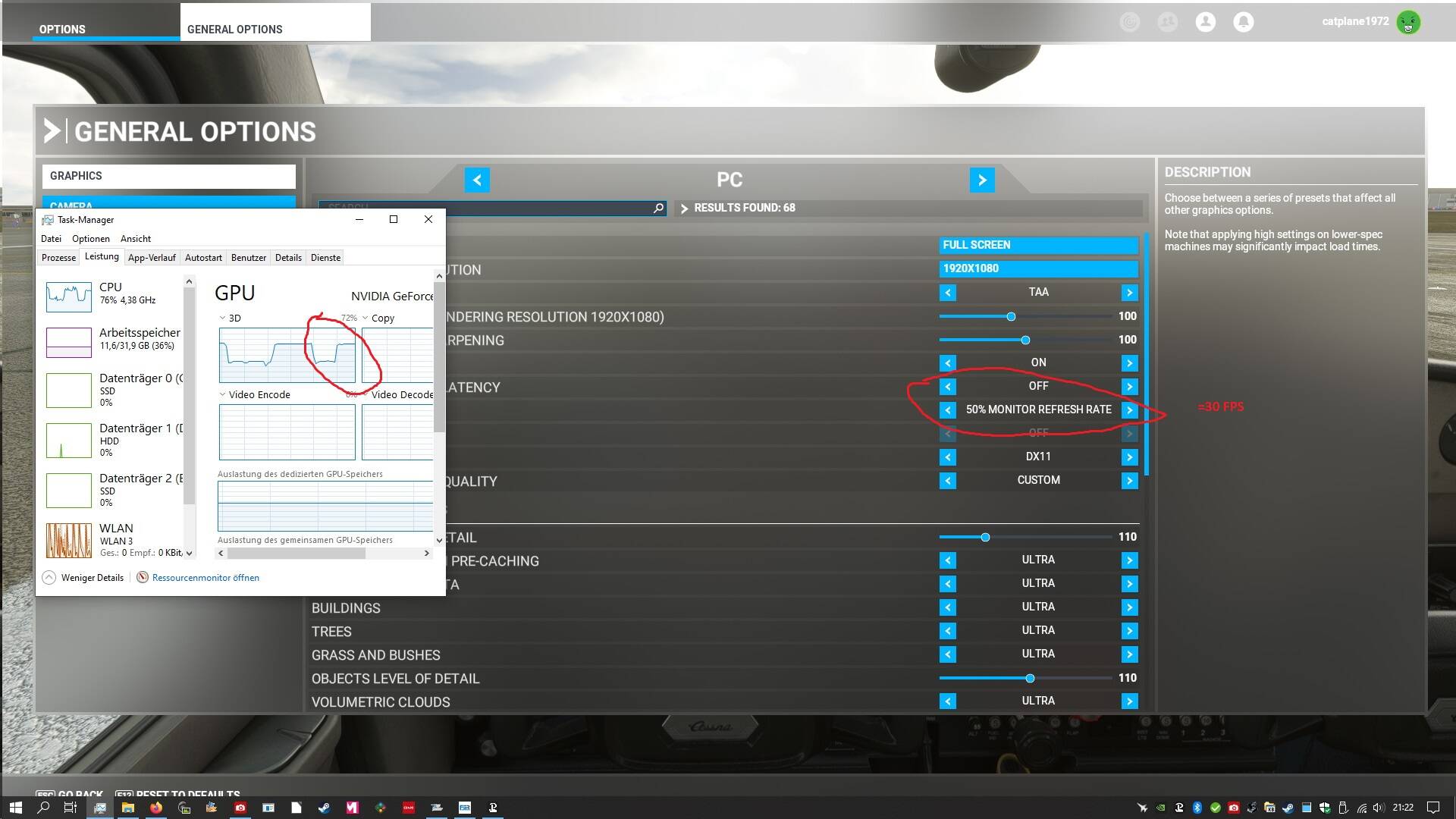Open the Optionen menu in Task Manager

point(91,239)
